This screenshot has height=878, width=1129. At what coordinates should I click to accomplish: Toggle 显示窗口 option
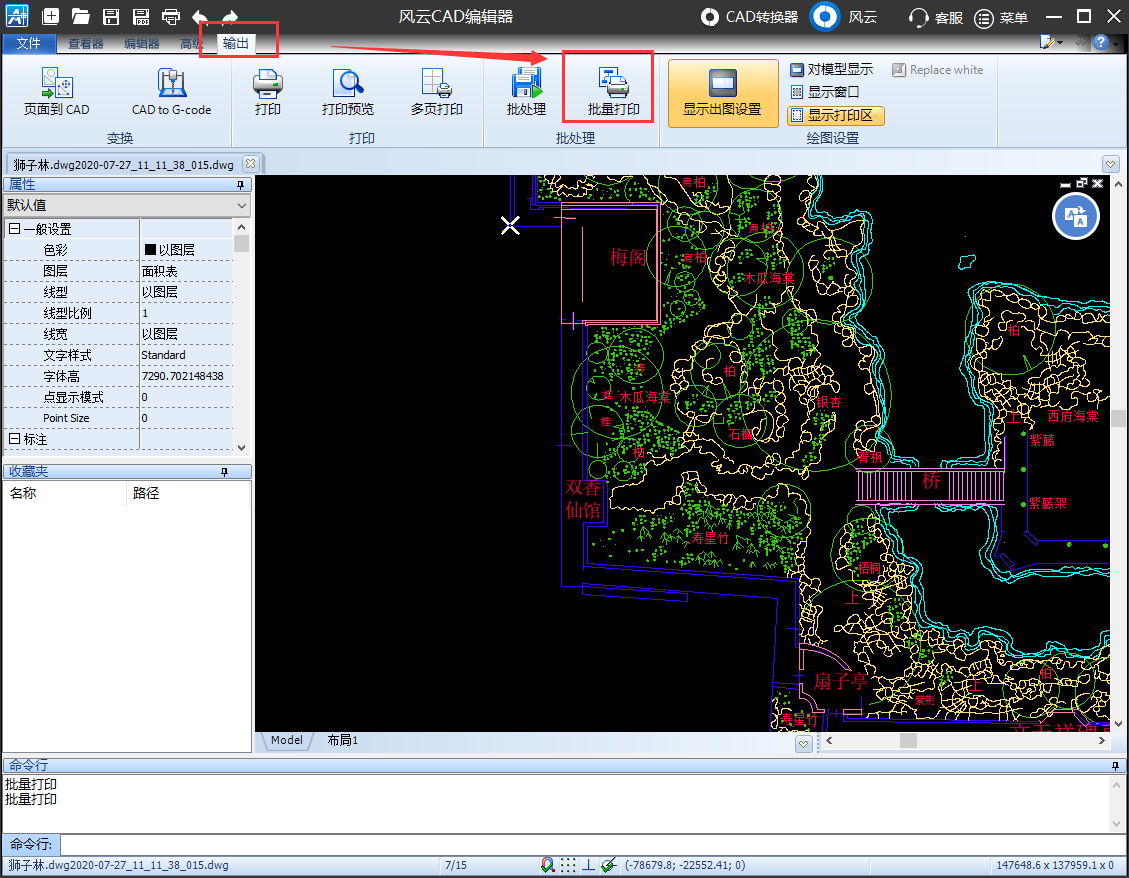(825, 92)
